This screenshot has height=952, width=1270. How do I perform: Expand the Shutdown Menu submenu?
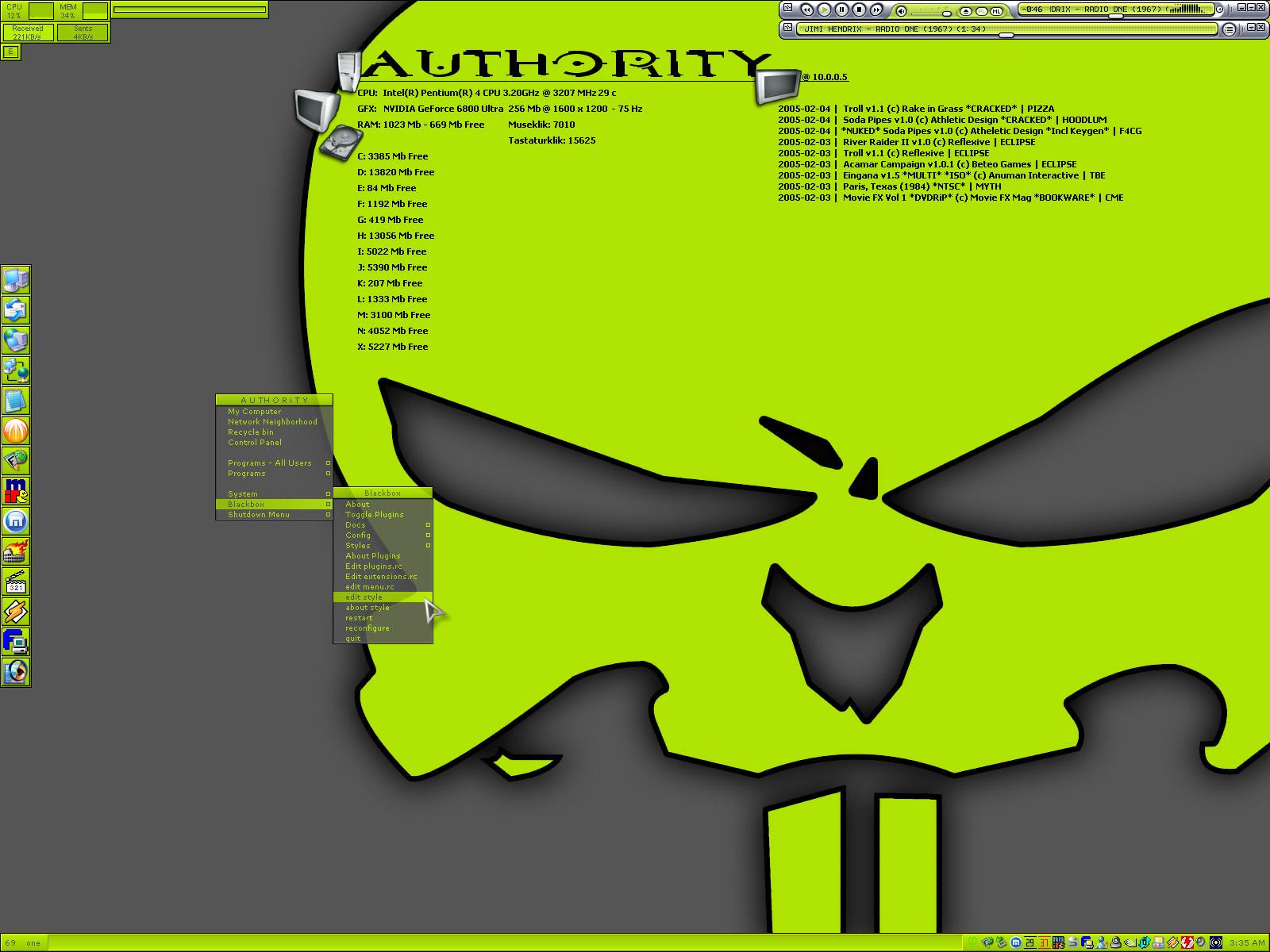pos(328,514)
